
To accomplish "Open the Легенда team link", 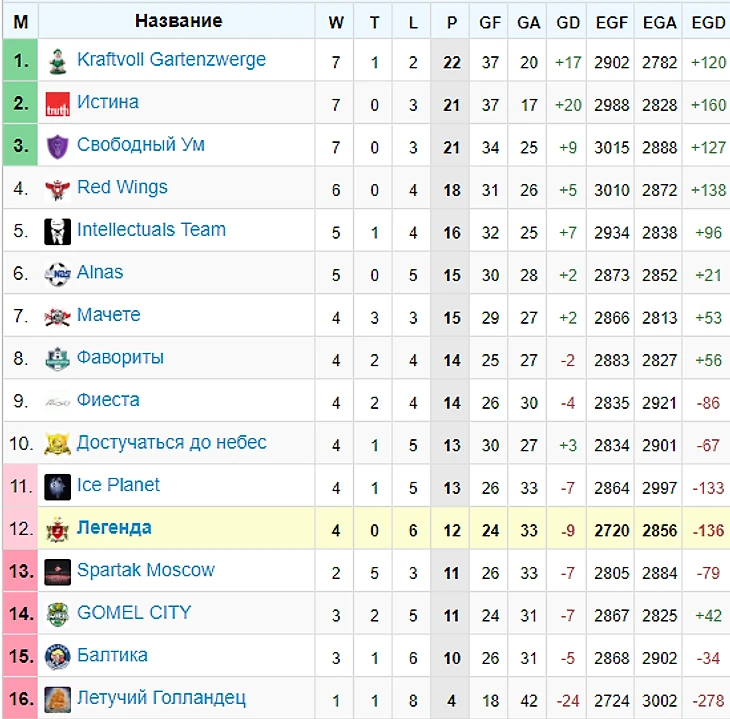I will pos(114,527).
